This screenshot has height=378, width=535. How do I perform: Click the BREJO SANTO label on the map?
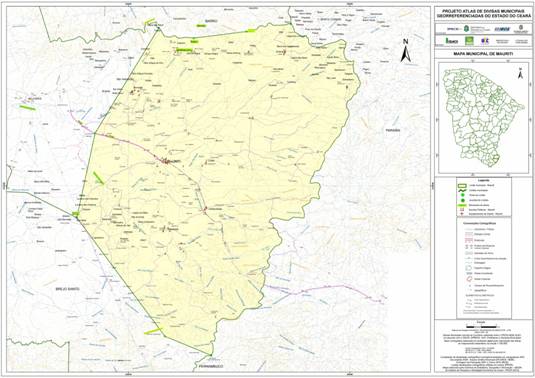(67, 289)
